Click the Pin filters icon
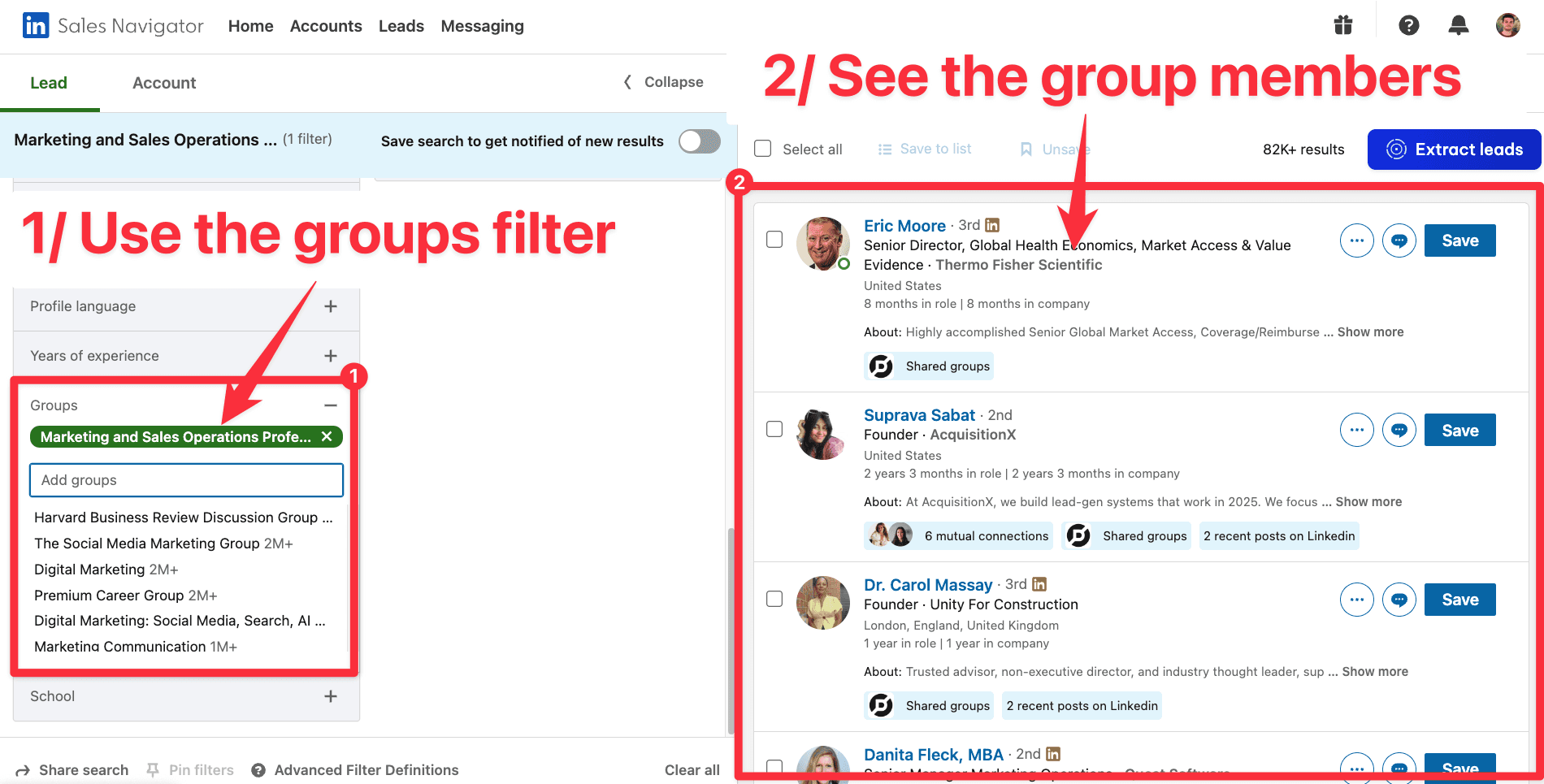The height and width of the screenshot is (784, 1544). coord(153,769)
